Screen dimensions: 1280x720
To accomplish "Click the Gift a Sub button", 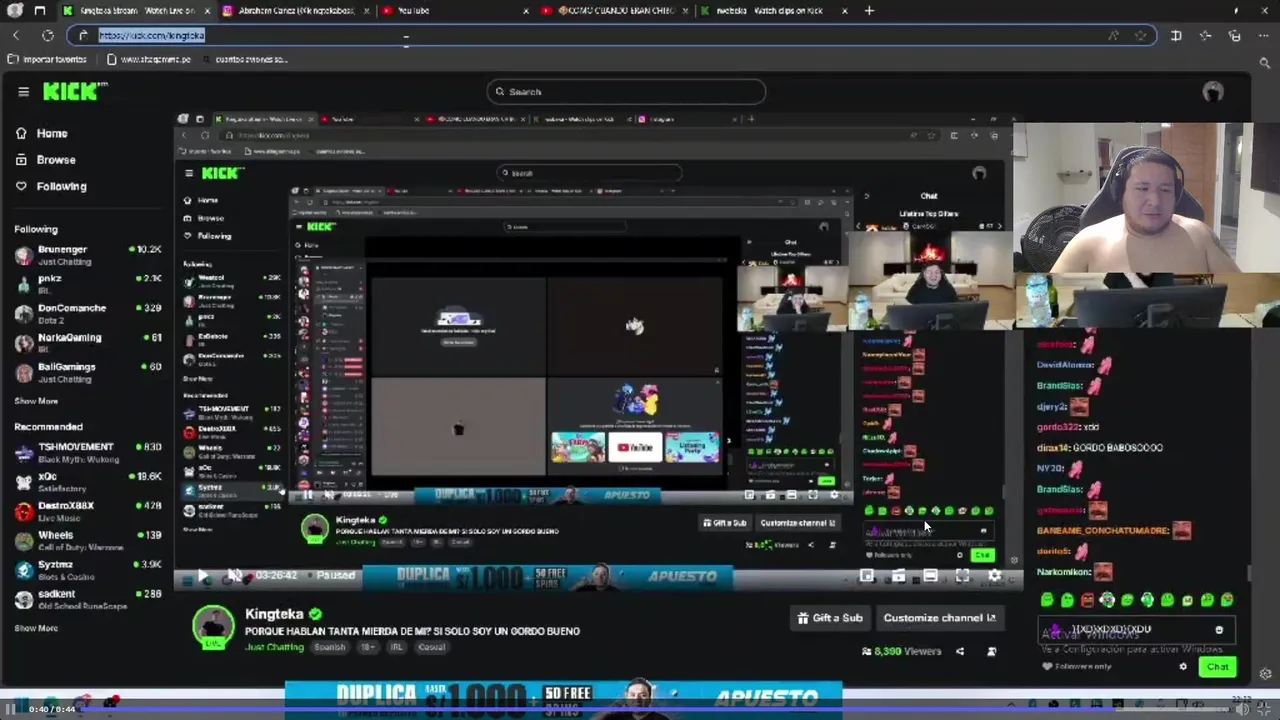I will click(830, 618).
